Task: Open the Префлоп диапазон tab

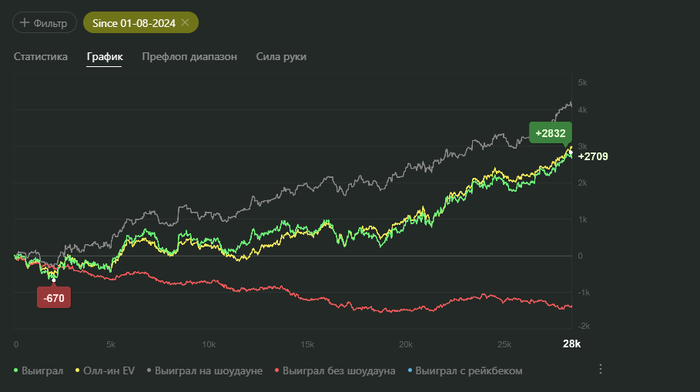Action: 189,57
